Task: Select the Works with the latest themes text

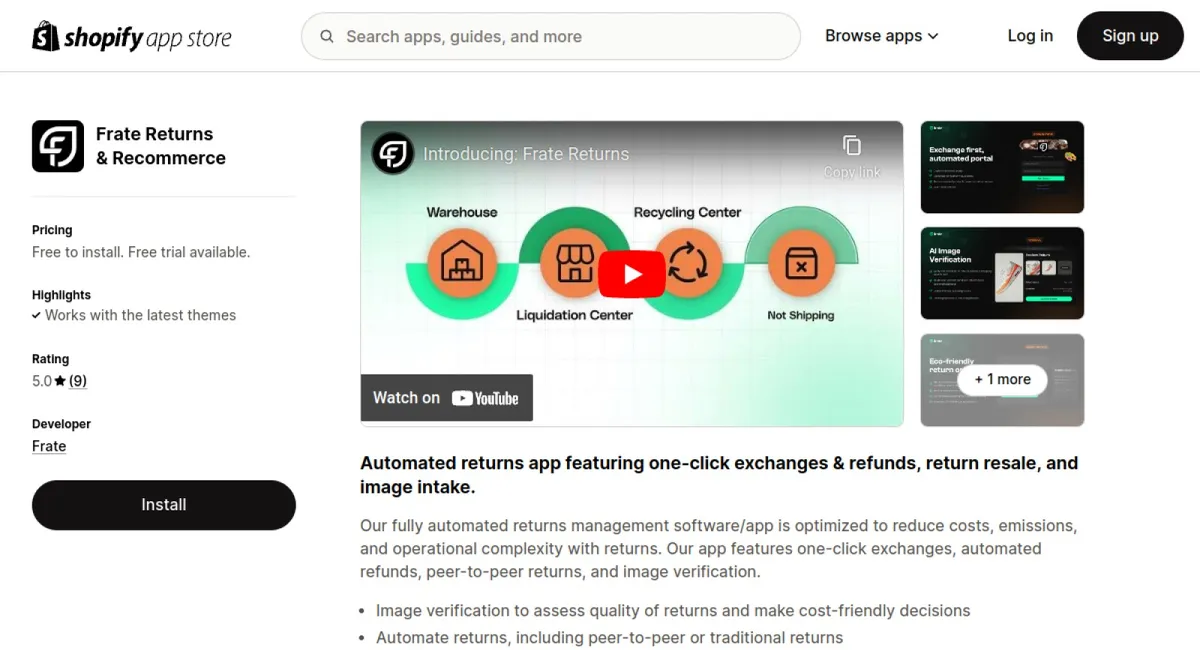Action: 141,315
